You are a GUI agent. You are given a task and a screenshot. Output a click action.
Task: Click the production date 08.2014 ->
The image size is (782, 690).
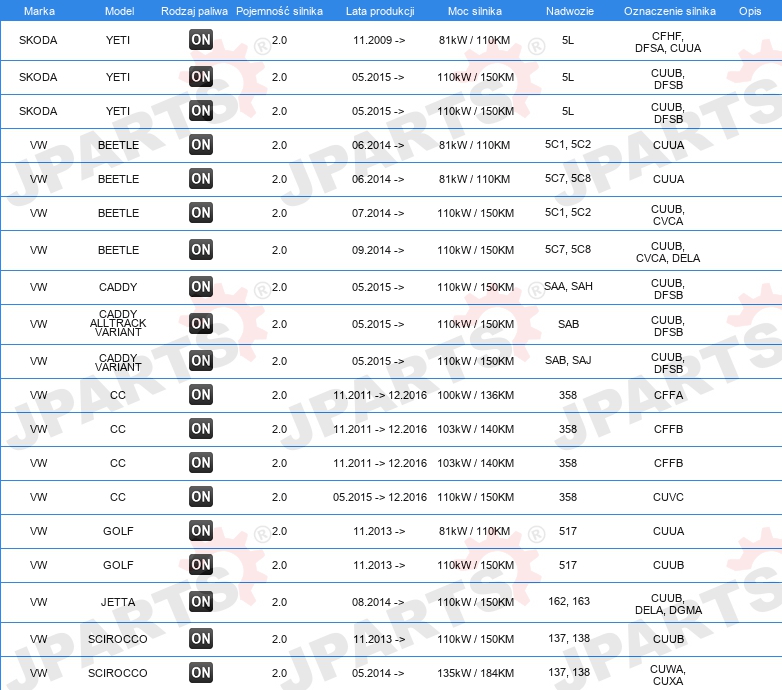click(x=378, y=602)
